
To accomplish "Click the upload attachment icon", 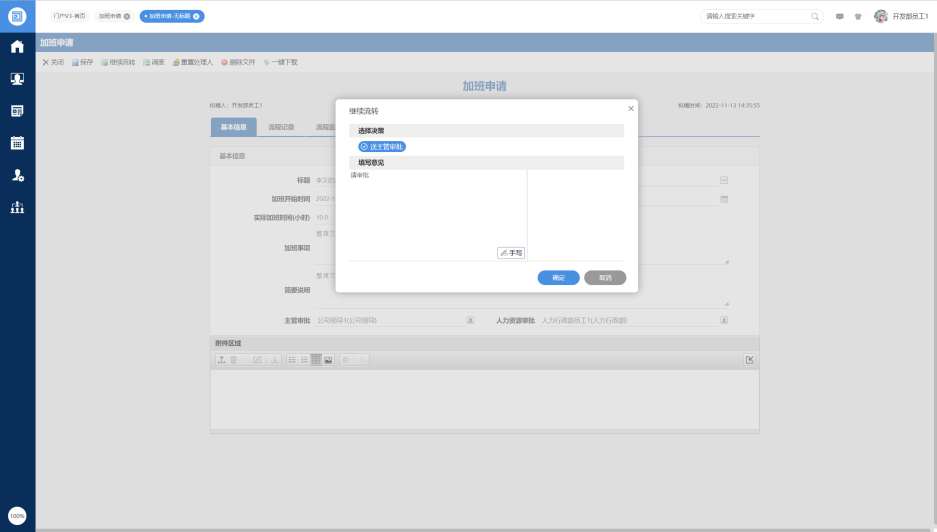I will 222,359.
